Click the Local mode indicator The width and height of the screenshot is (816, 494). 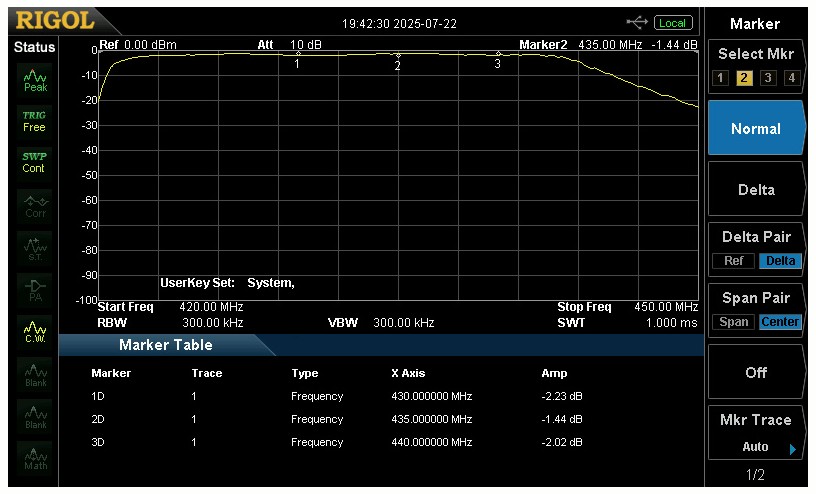[673, 22]
